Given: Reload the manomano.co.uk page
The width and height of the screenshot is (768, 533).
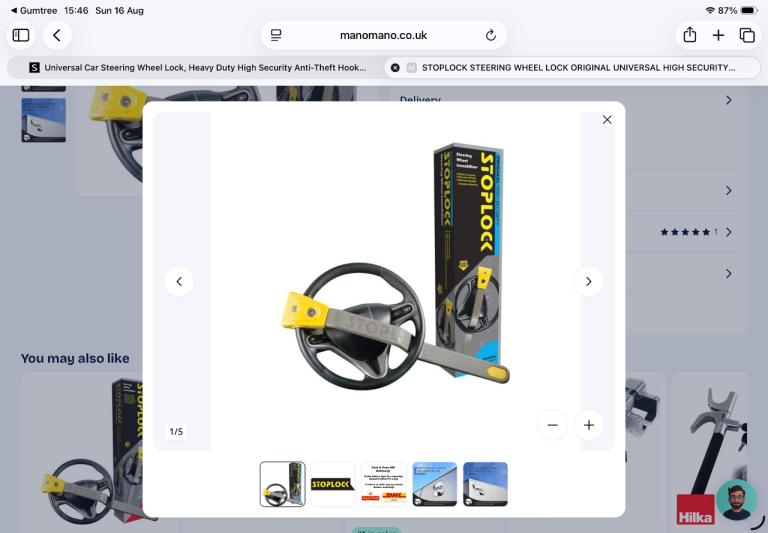Looking at the screenshot, I should [490, 35].
